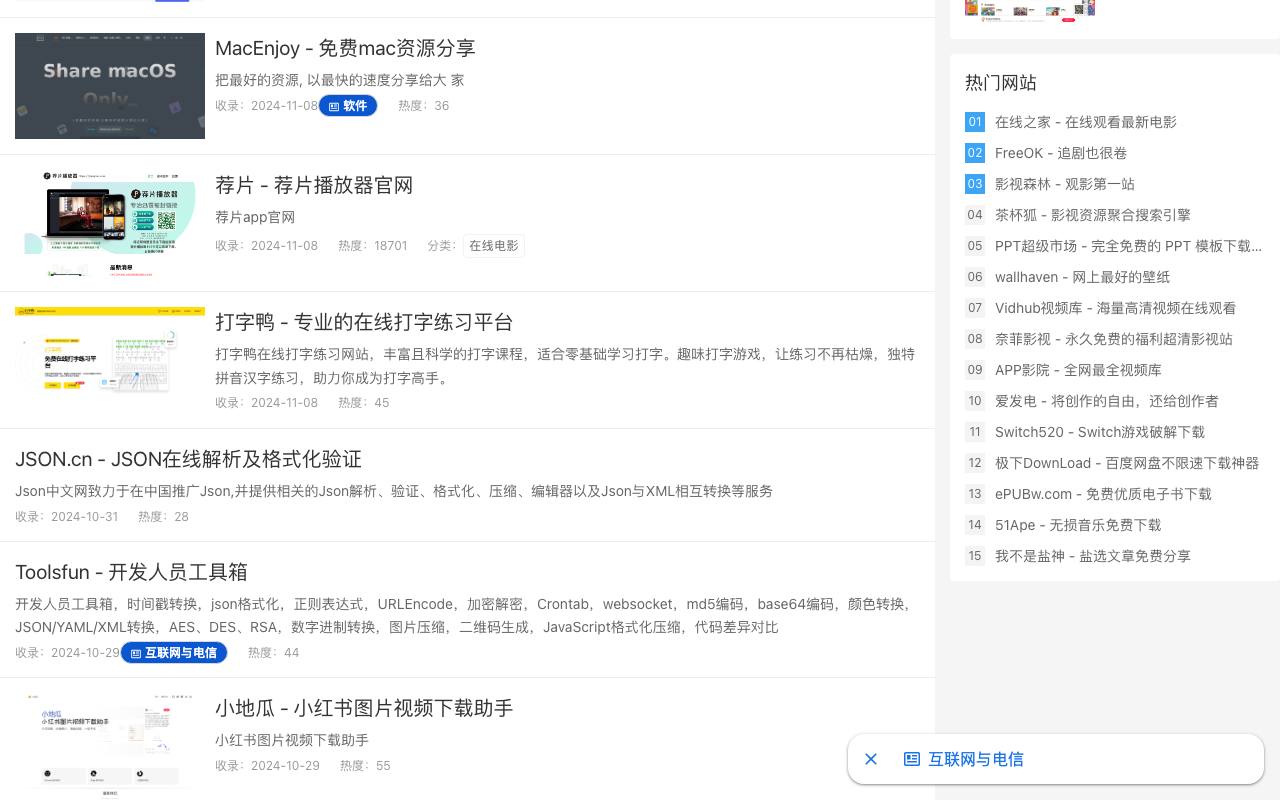Click the news icon in the floating bar
This screenshot has height=800, width=1280.
(x=912, y=759)
